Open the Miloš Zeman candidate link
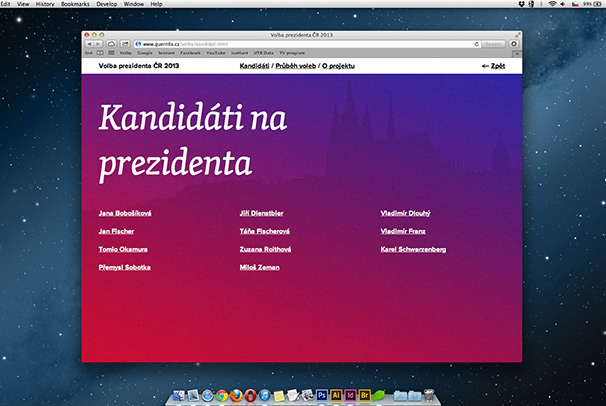The image size is (606, 406). pos(259,268)
